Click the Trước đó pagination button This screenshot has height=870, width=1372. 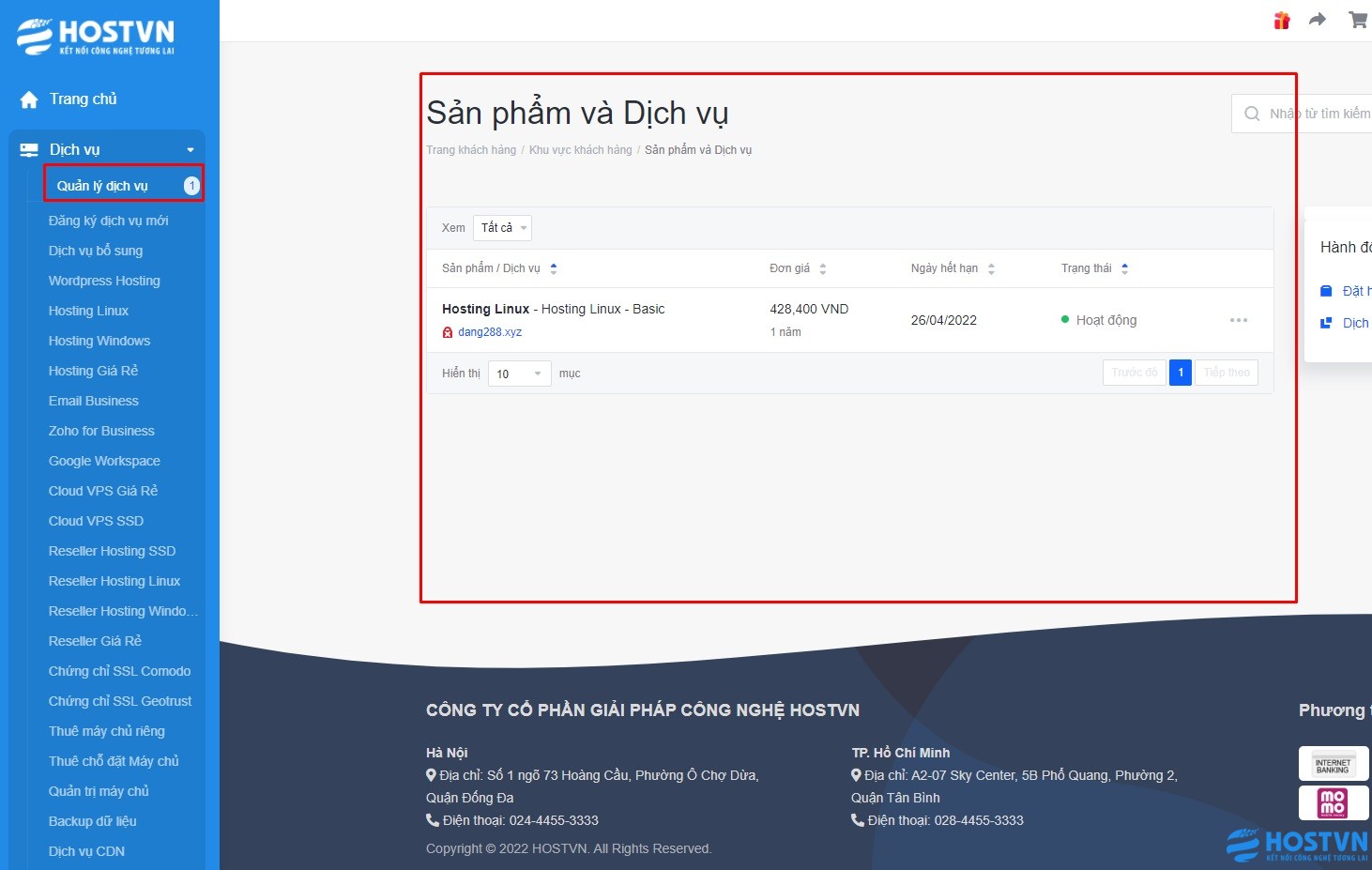(1135, 373)
